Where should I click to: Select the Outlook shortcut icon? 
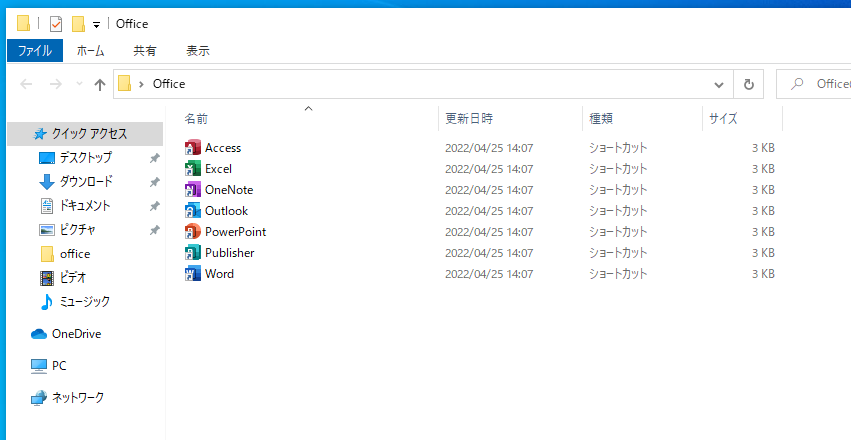(x=193, y=211)
